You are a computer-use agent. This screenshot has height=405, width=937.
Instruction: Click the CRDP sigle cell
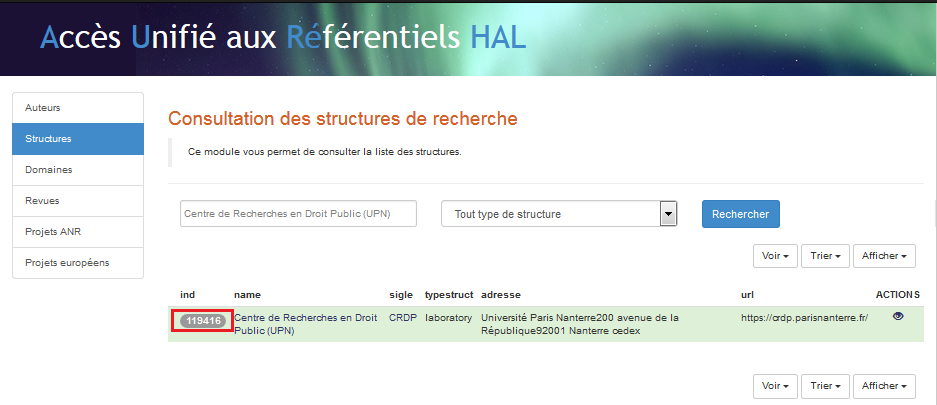coord(401,318)
